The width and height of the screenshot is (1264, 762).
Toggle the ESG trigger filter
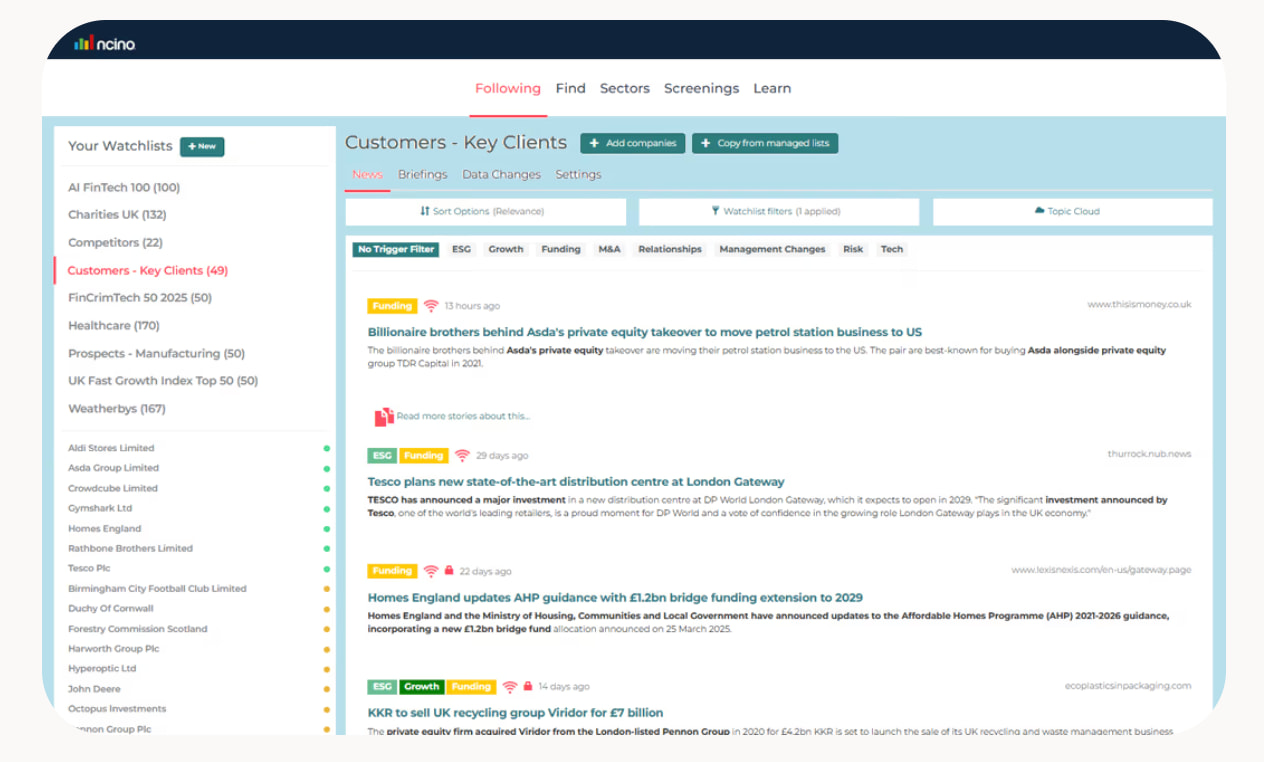coord(461,249)
